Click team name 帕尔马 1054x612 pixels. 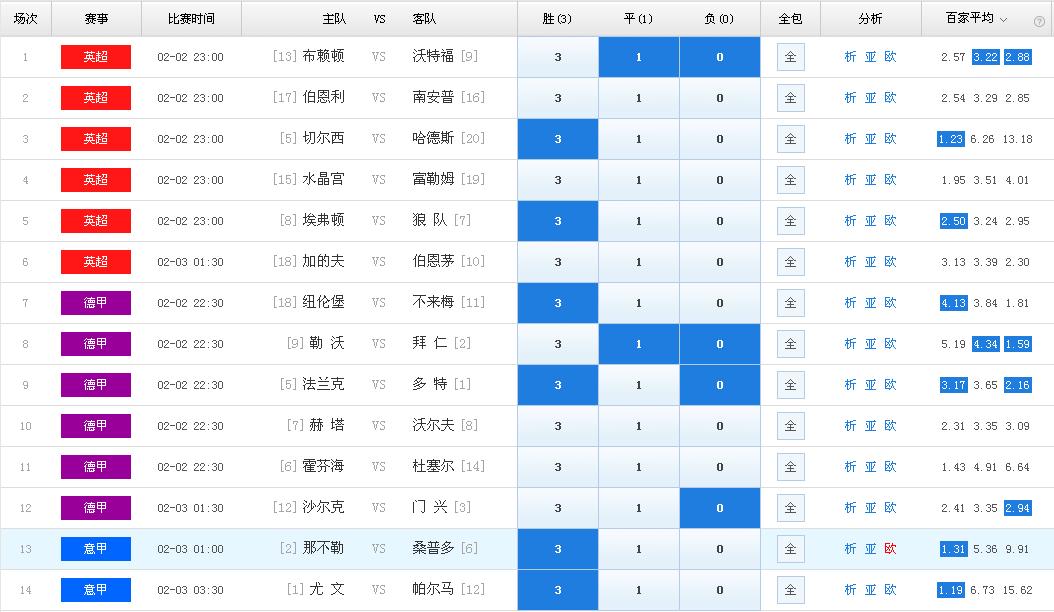[433, 590]
